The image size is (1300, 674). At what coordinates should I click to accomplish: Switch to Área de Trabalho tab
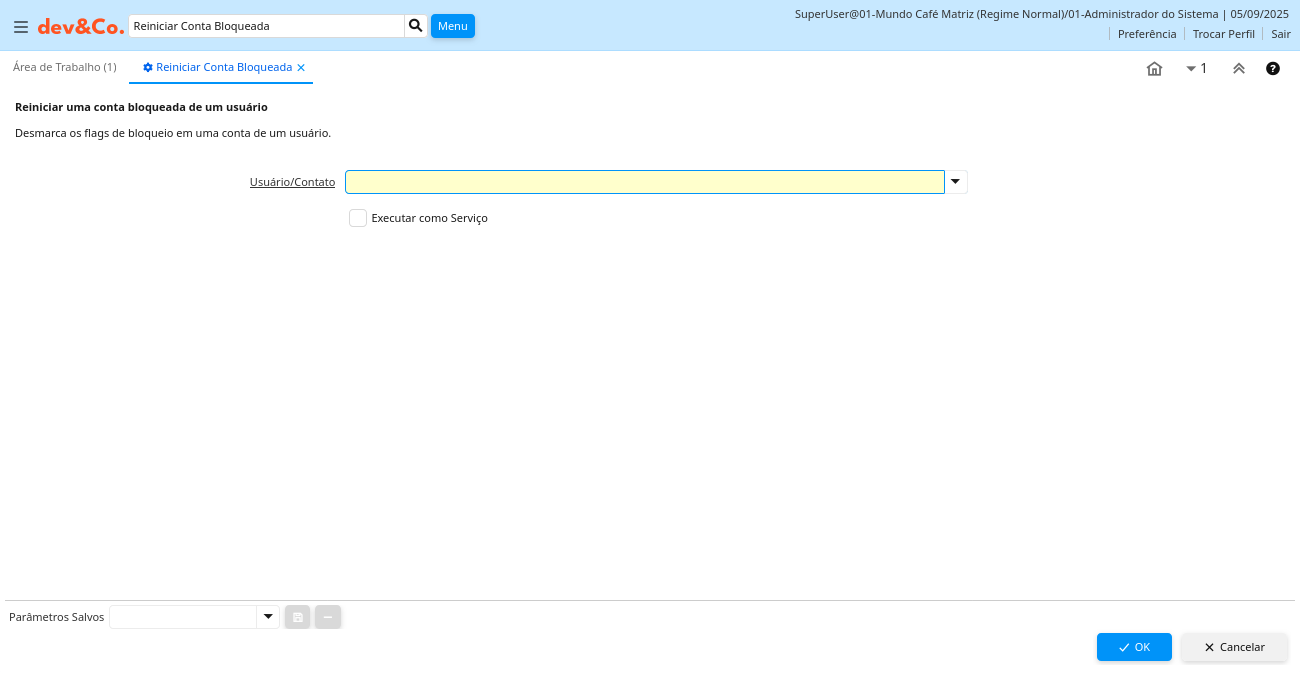pyautogui.click(x=65, y=67)
